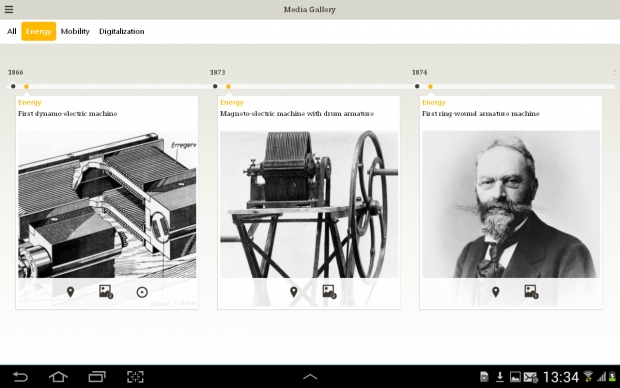
Task: Open image gallery icon on dynamo-electric card
Action: click(106, 292)
